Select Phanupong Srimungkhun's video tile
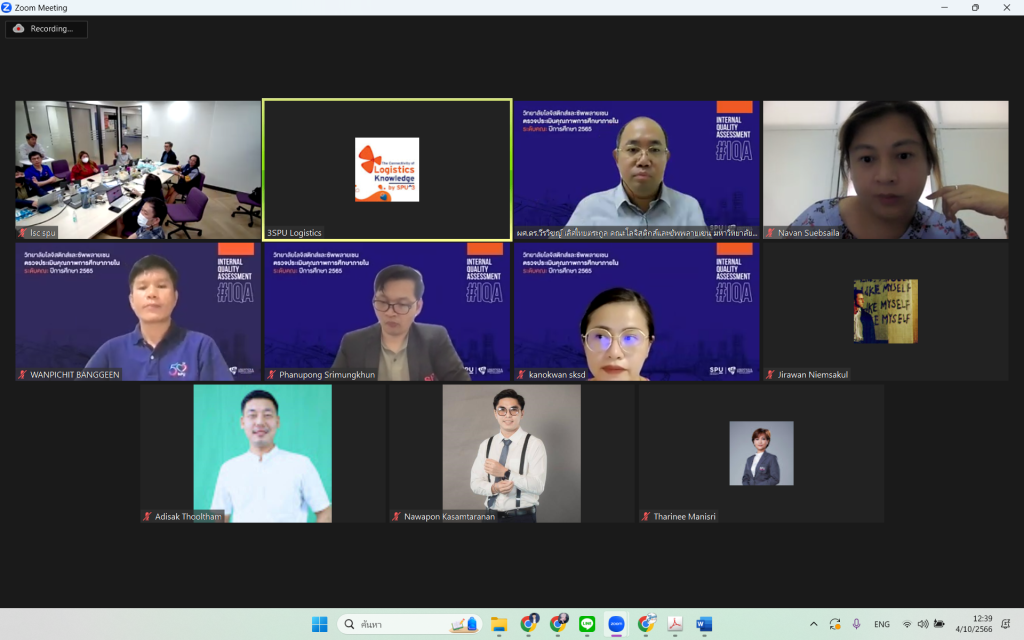Screen dimensions: 1024x640 (x=387, y=312)
